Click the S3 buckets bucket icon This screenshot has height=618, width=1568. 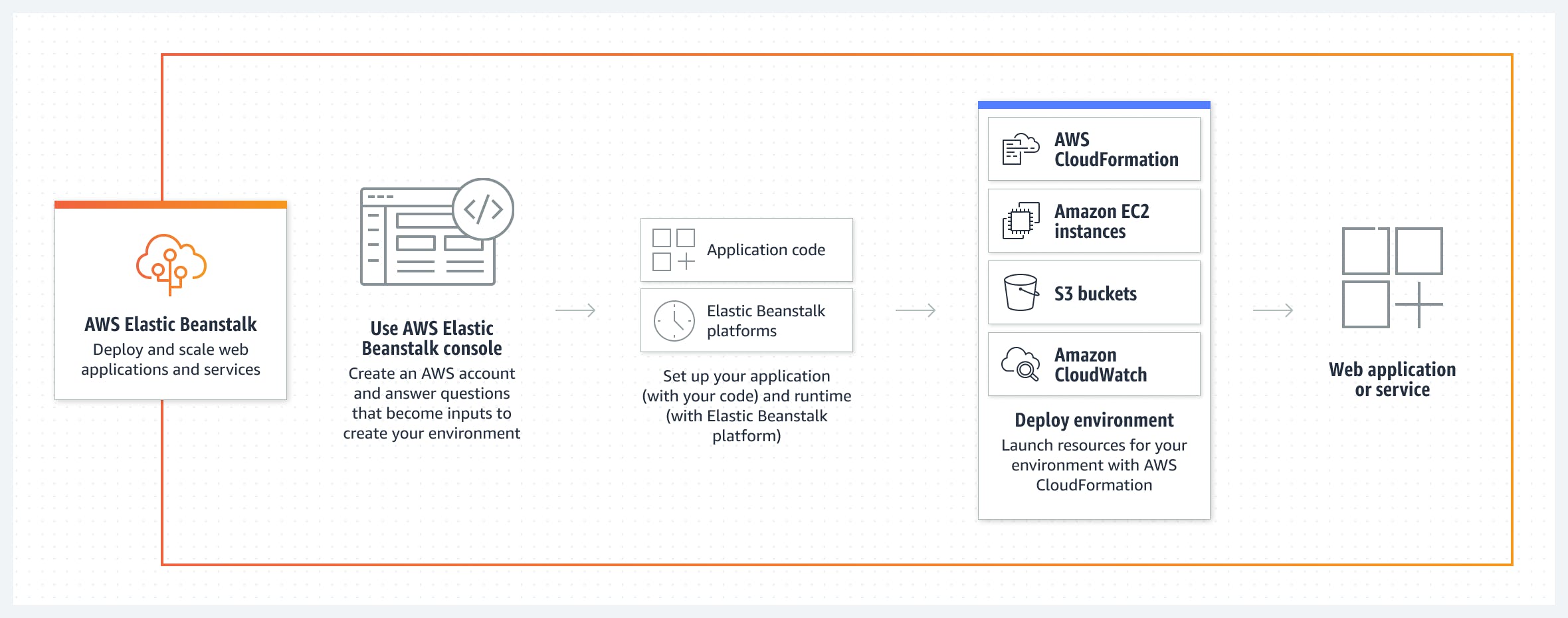1021,292
